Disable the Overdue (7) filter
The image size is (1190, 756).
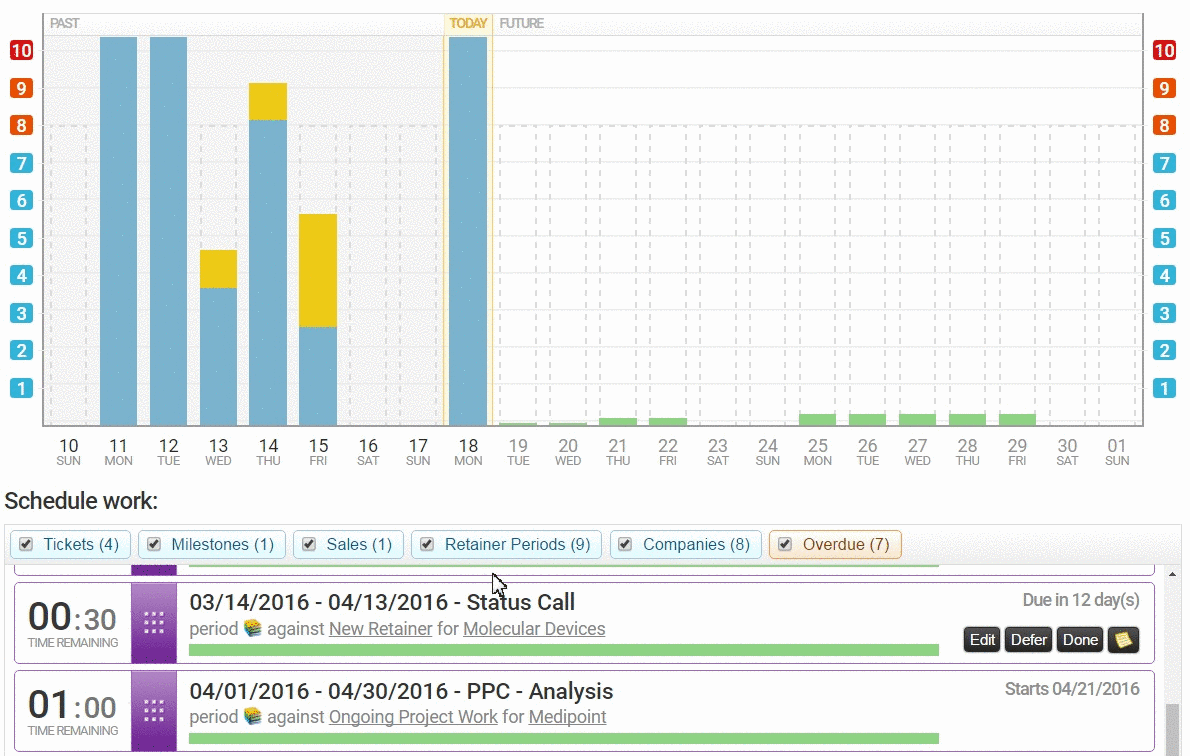point(785,544)
